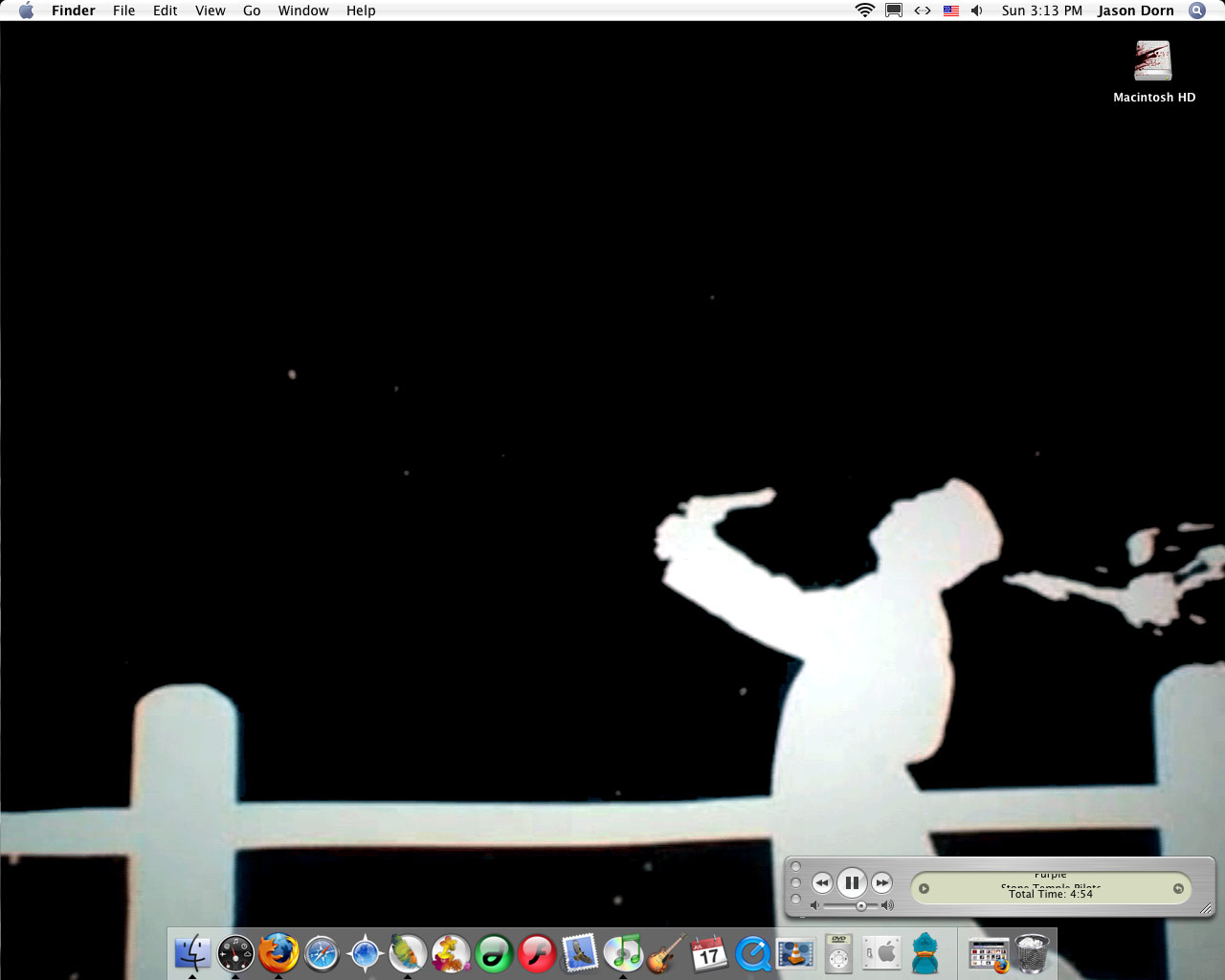This screenshot has width=1225, height=980.
Task: Open the U.S. flag input menu
Action: [x=951, y=11]
